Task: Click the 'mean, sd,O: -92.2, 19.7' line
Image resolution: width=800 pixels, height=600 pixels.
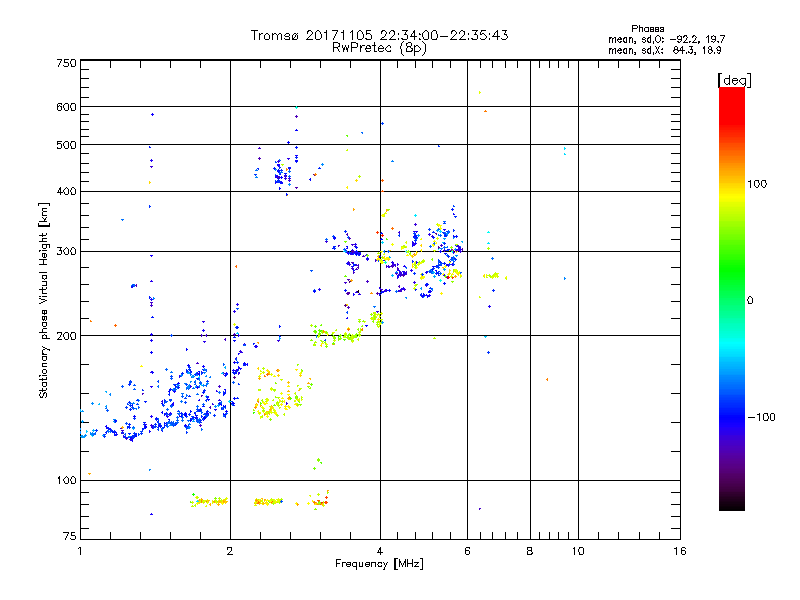Action: click(x=666, y=39)
